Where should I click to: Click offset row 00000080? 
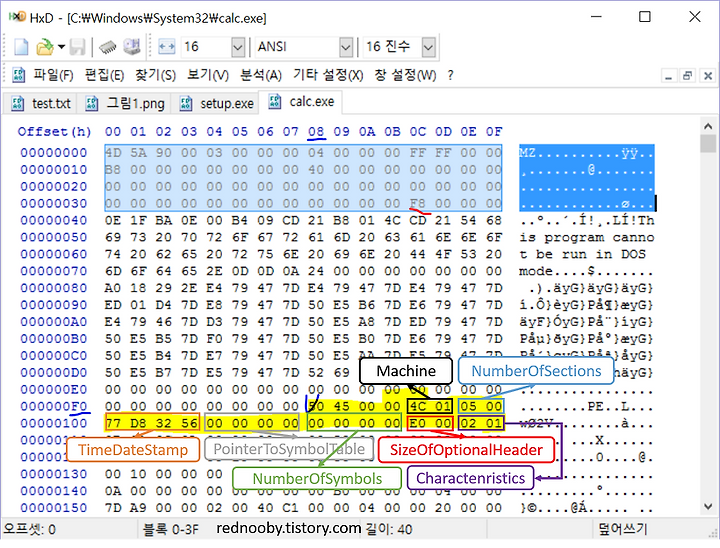coord(53,288)
